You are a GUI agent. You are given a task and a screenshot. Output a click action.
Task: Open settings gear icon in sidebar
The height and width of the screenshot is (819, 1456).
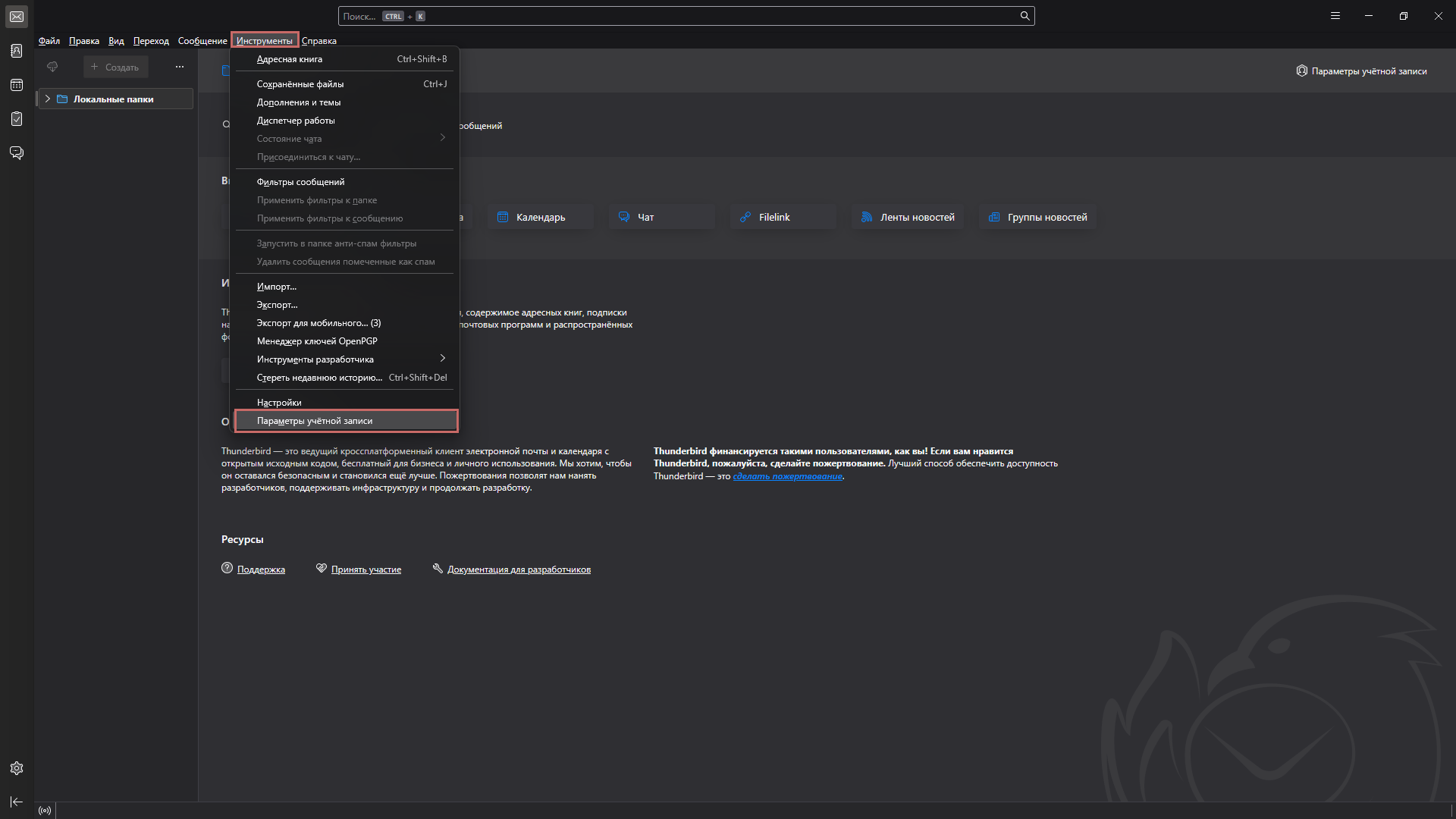point(17,768)
